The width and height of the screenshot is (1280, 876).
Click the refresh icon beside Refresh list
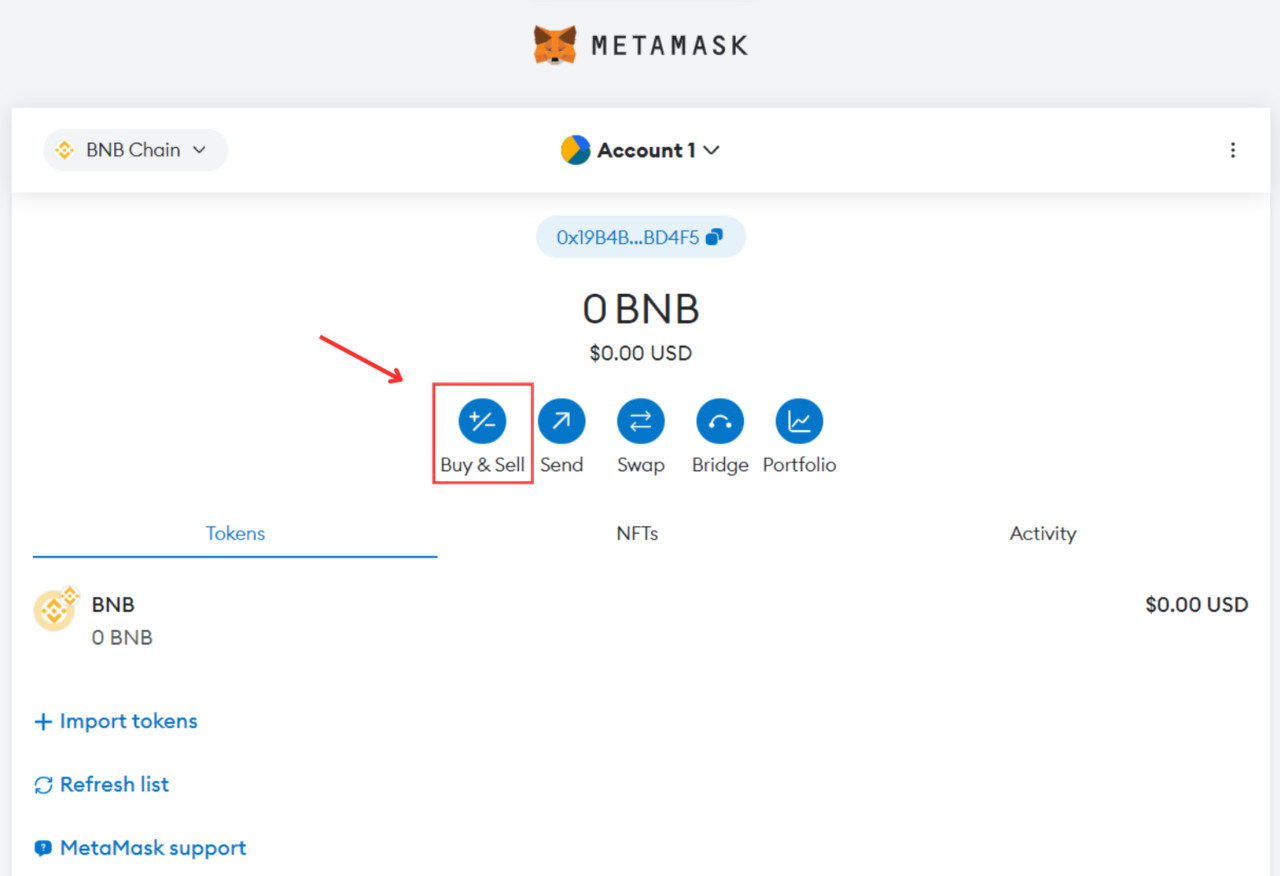[43, 785]
